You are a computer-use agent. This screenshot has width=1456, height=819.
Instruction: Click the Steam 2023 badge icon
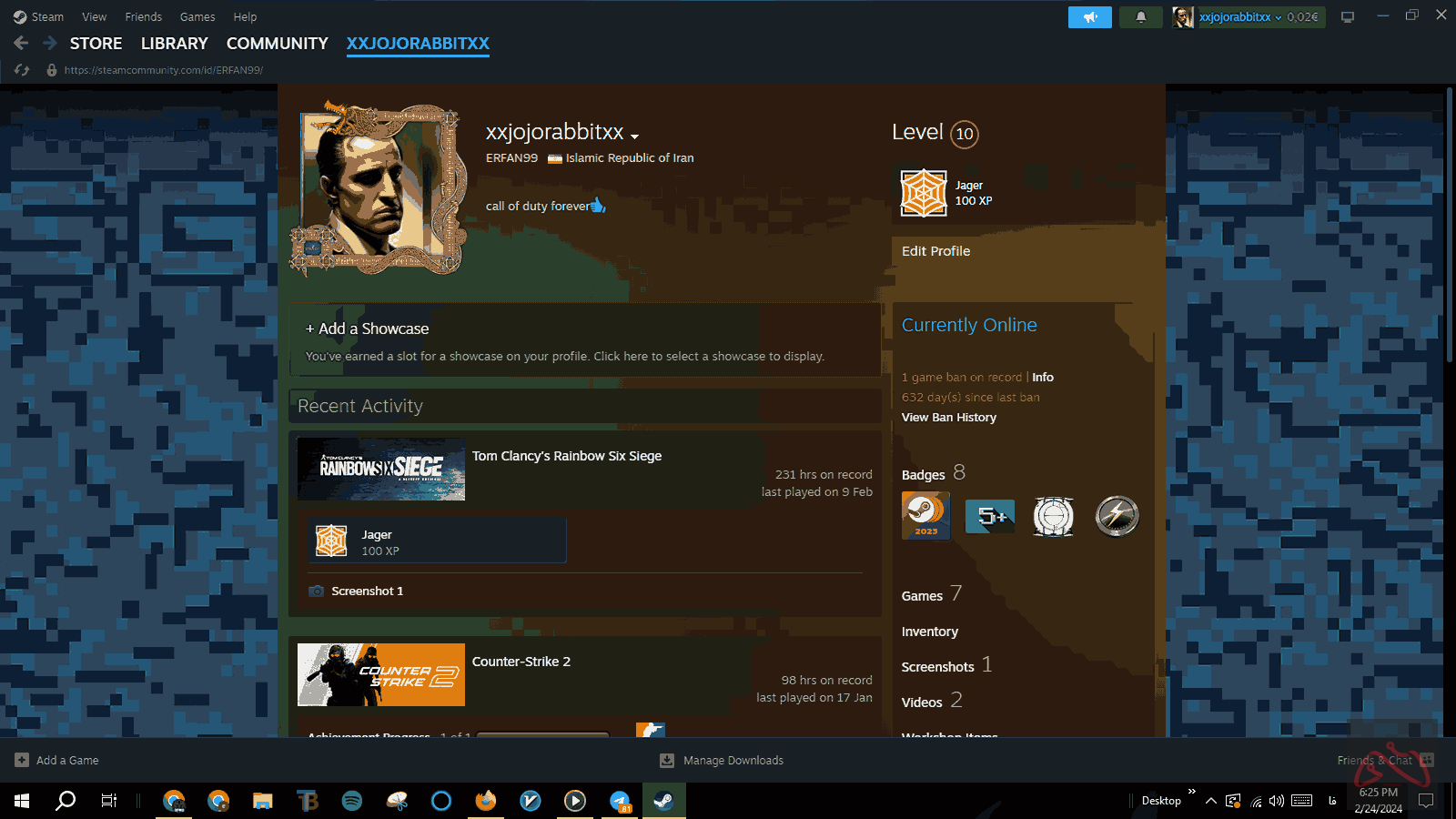(x=925, y=516)
